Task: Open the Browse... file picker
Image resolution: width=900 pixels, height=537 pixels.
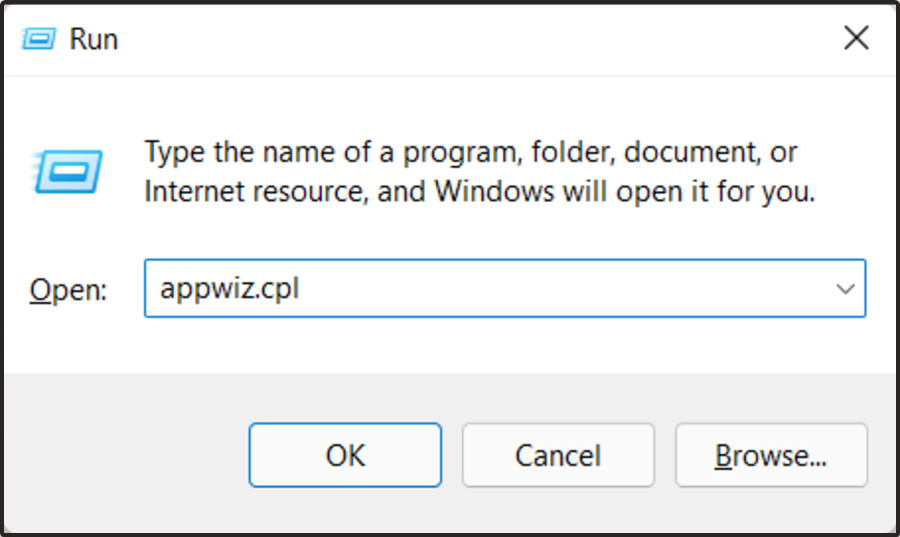Action: [x=771, y=455]
